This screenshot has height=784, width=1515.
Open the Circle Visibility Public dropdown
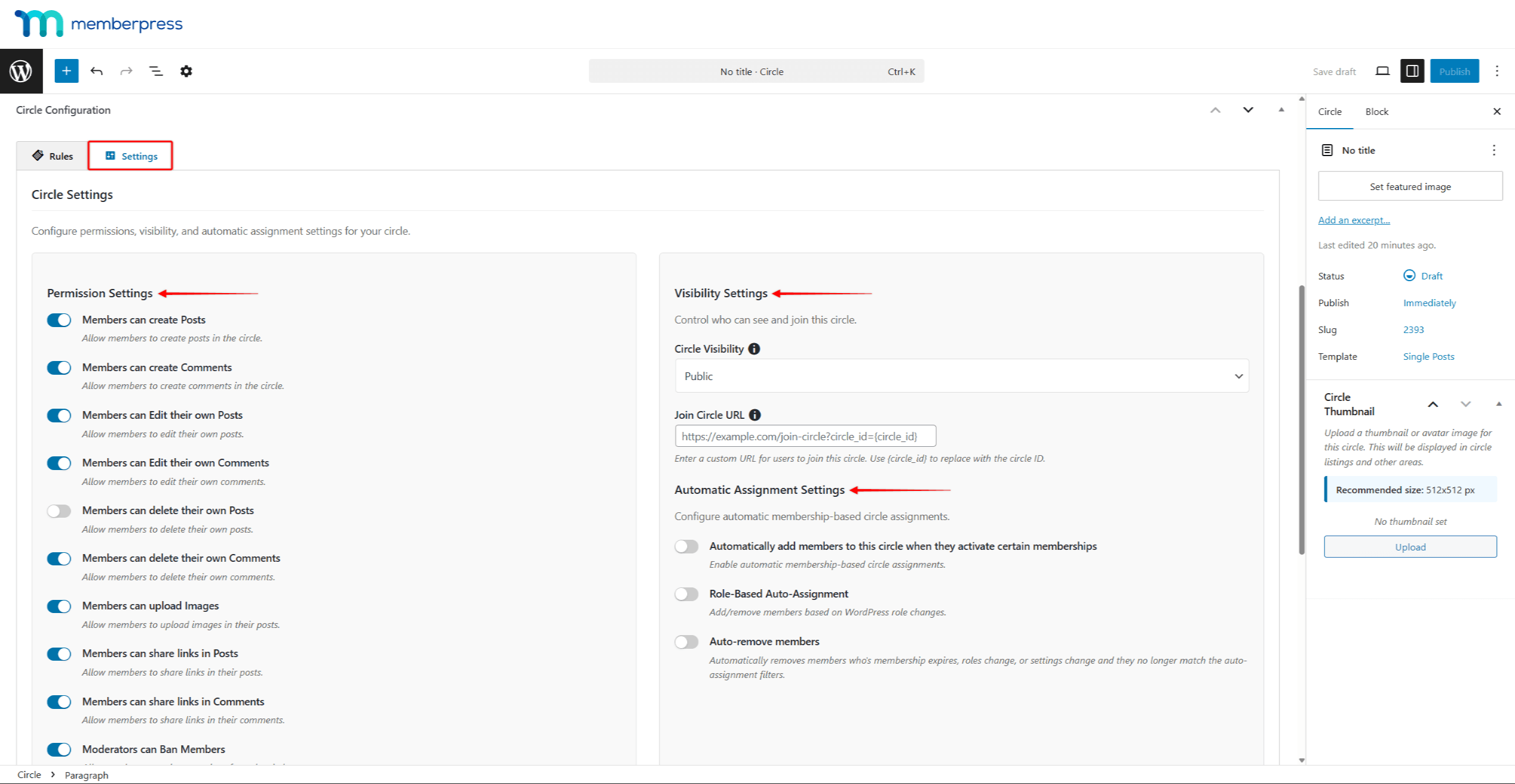(961, 376)
